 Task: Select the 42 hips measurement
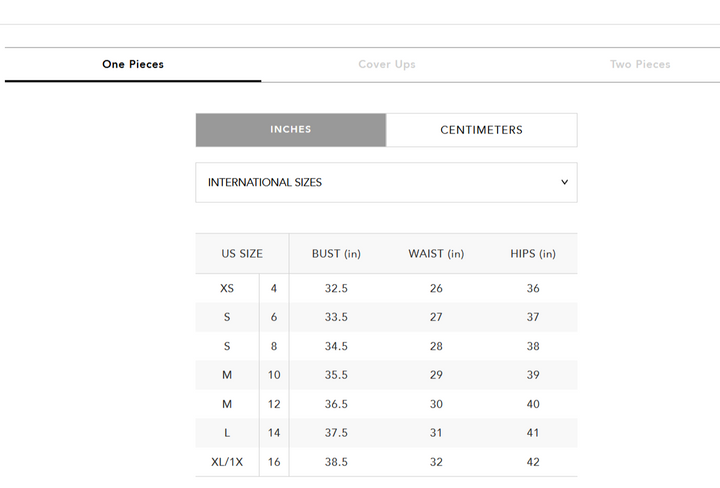coord(533,462)
